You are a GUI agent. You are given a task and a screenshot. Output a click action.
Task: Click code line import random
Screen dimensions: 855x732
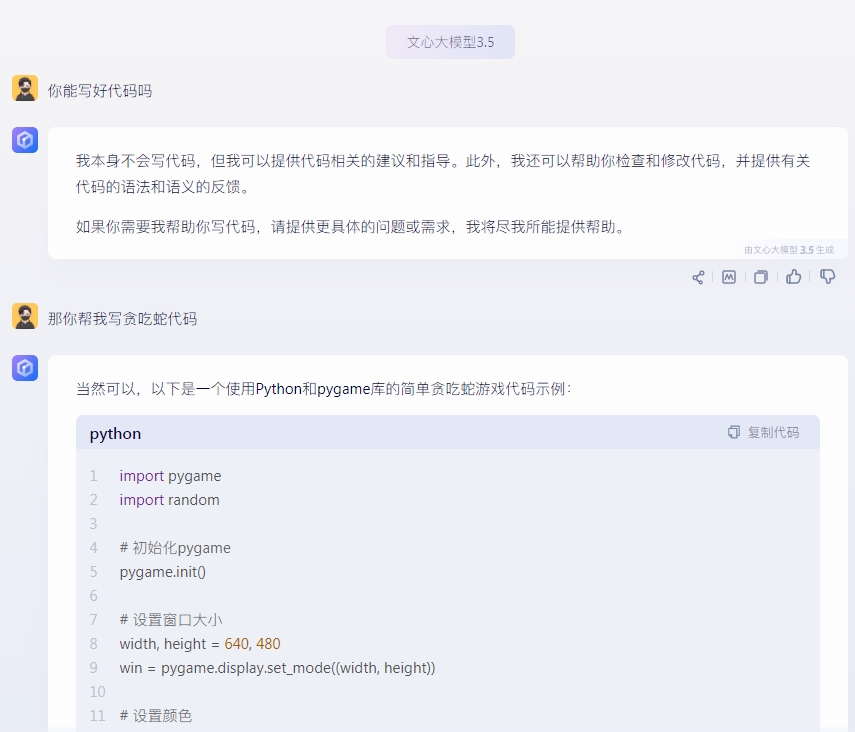[x=170, y=500]
